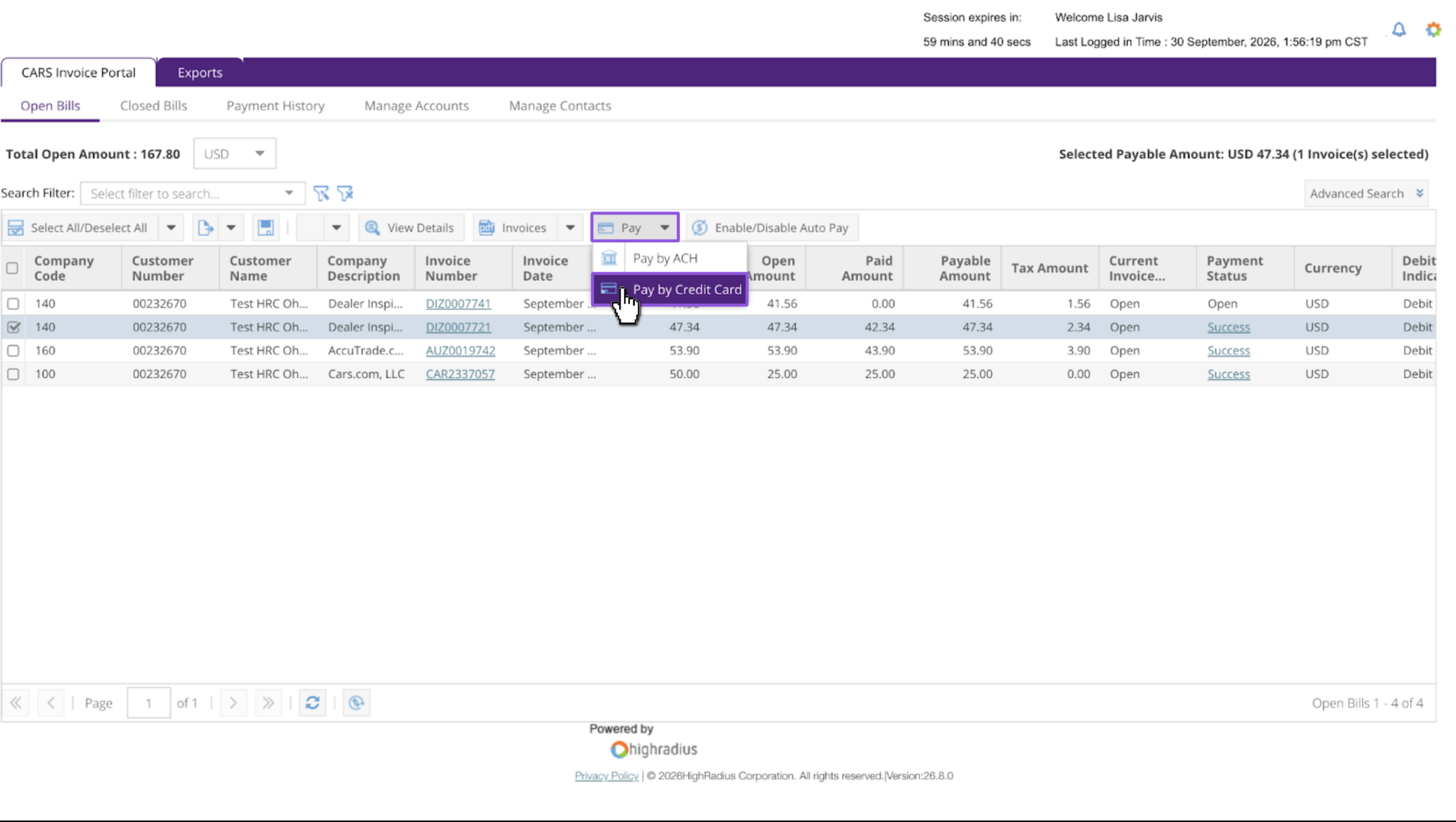Image resolution: width=1456 pixels, height=822 pixels.
Task: Open the Pay dropdown button
Action: coord(635,228)
